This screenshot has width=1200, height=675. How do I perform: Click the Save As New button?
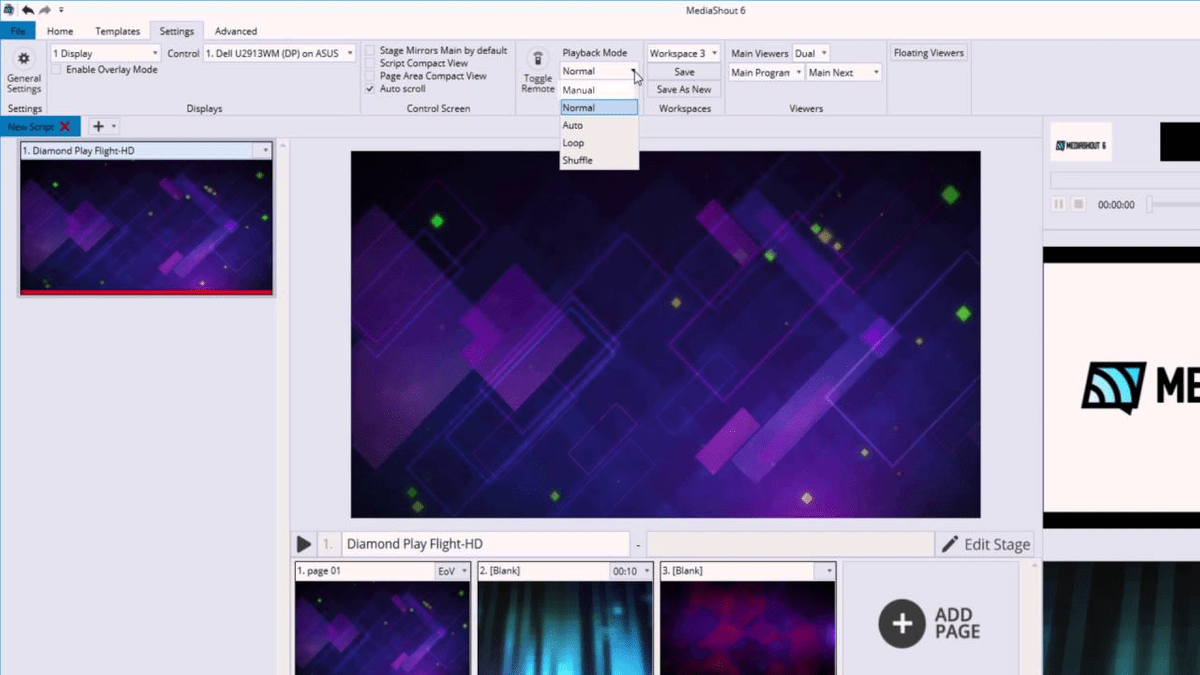pos(684,90)
